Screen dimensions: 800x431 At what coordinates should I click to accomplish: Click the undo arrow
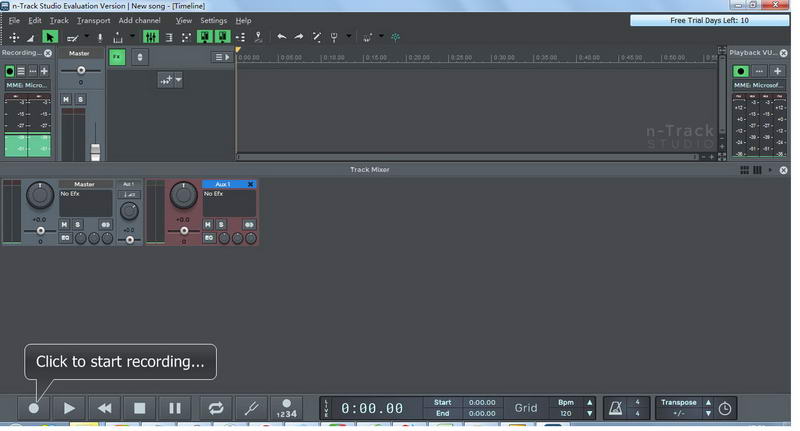point(281,37)
